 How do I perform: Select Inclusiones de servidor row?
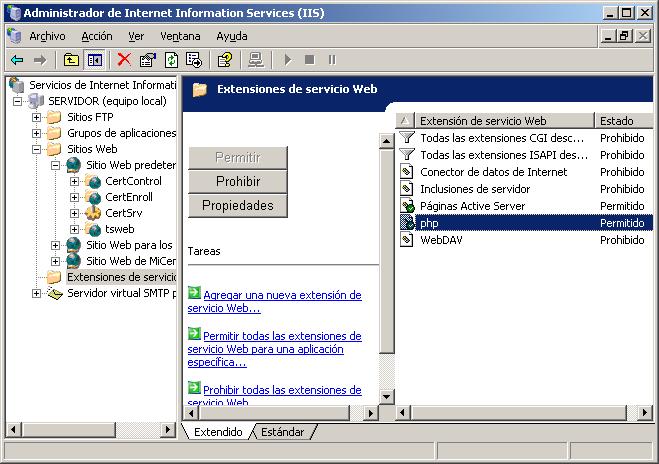click(526, 189)
